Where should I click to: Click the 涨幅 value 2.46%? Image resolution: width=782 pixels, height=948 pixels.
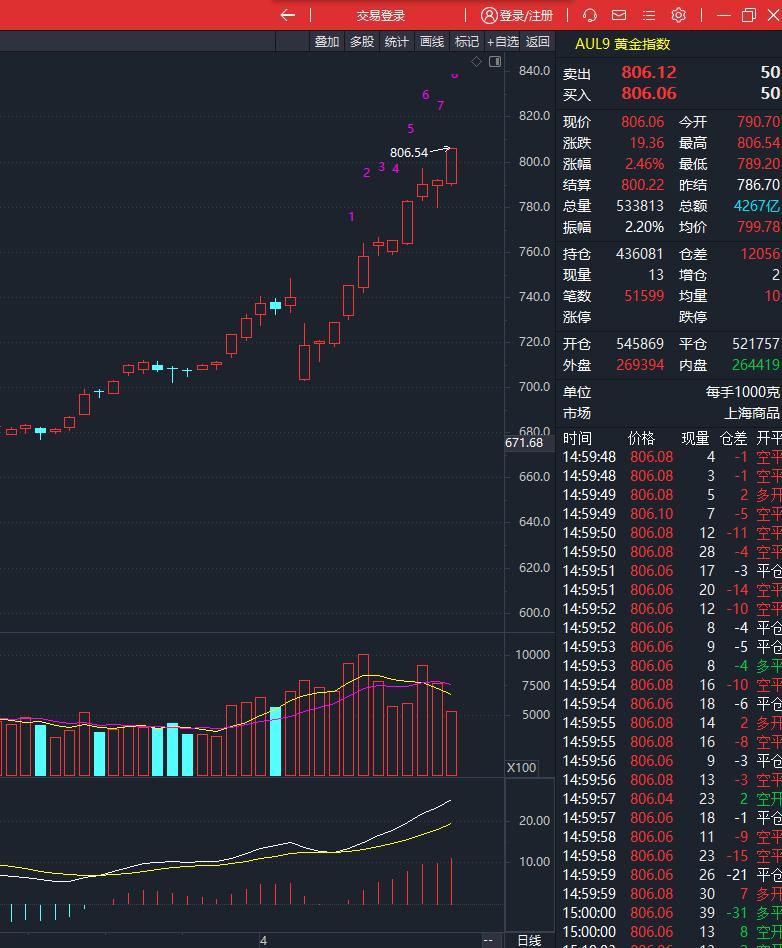coord(644,164)
